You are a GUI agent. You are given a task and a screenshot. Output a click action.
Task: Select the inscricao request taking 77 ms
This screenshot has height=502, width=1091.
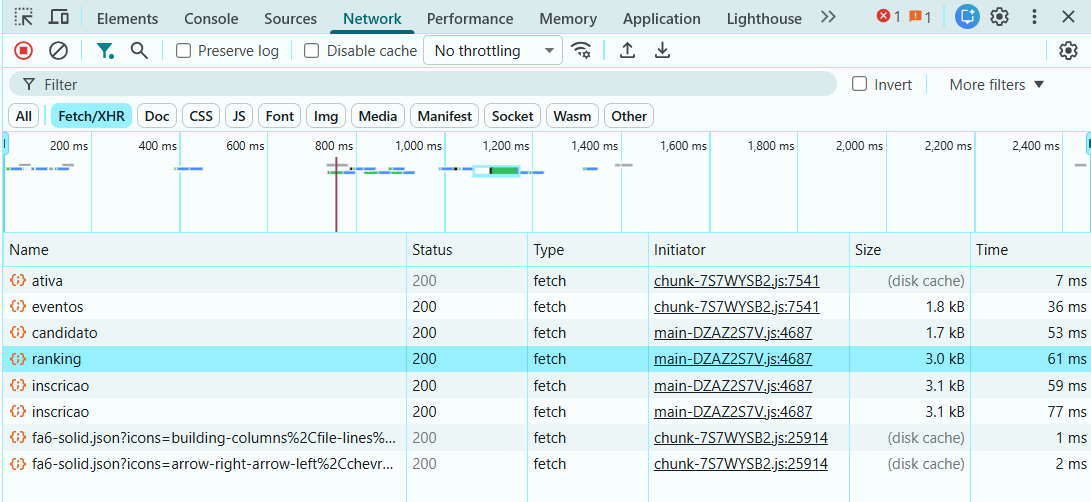pyautogui.click(x=546, y=411)
